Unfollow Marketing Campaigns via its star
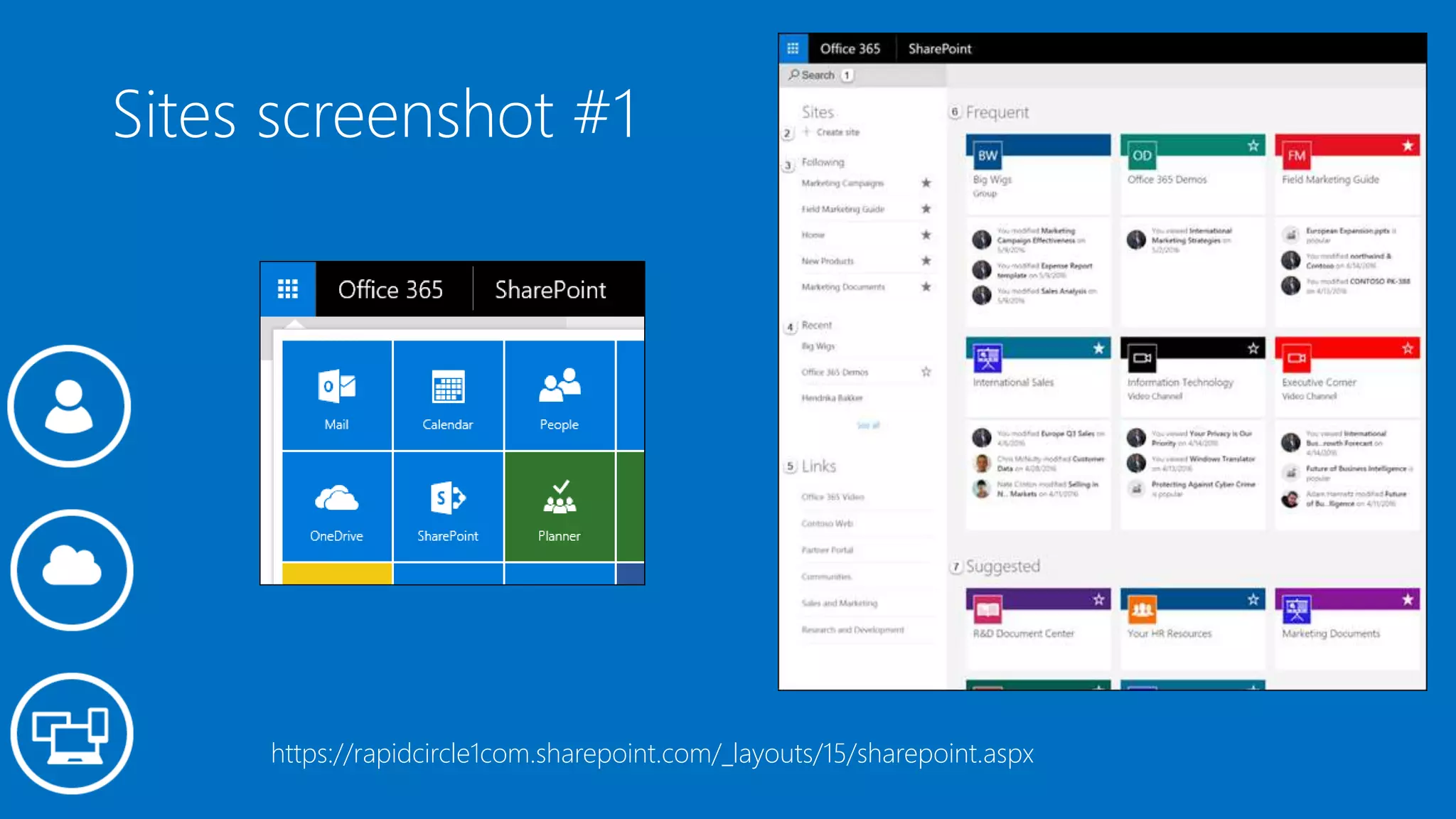 [x=926, y=183]
